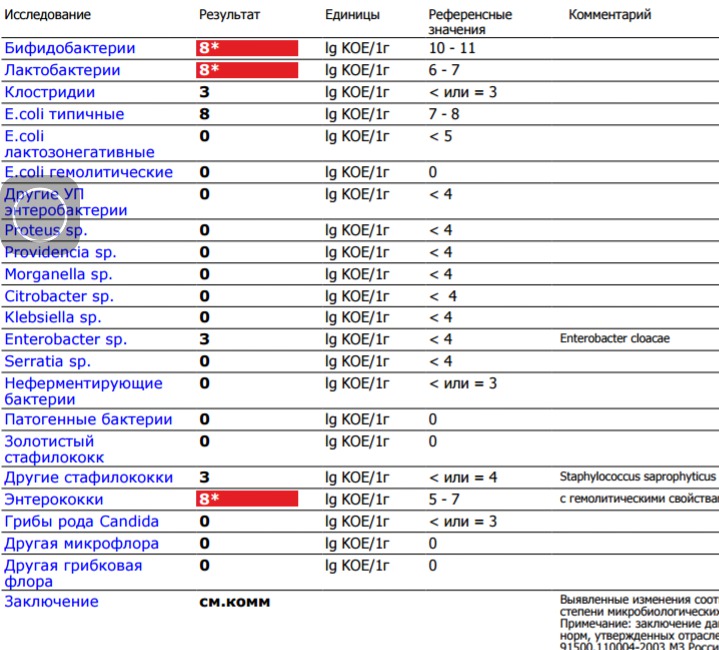
Task: Open the Грибы рода Candida link
Action: click(x=82, y=522)
